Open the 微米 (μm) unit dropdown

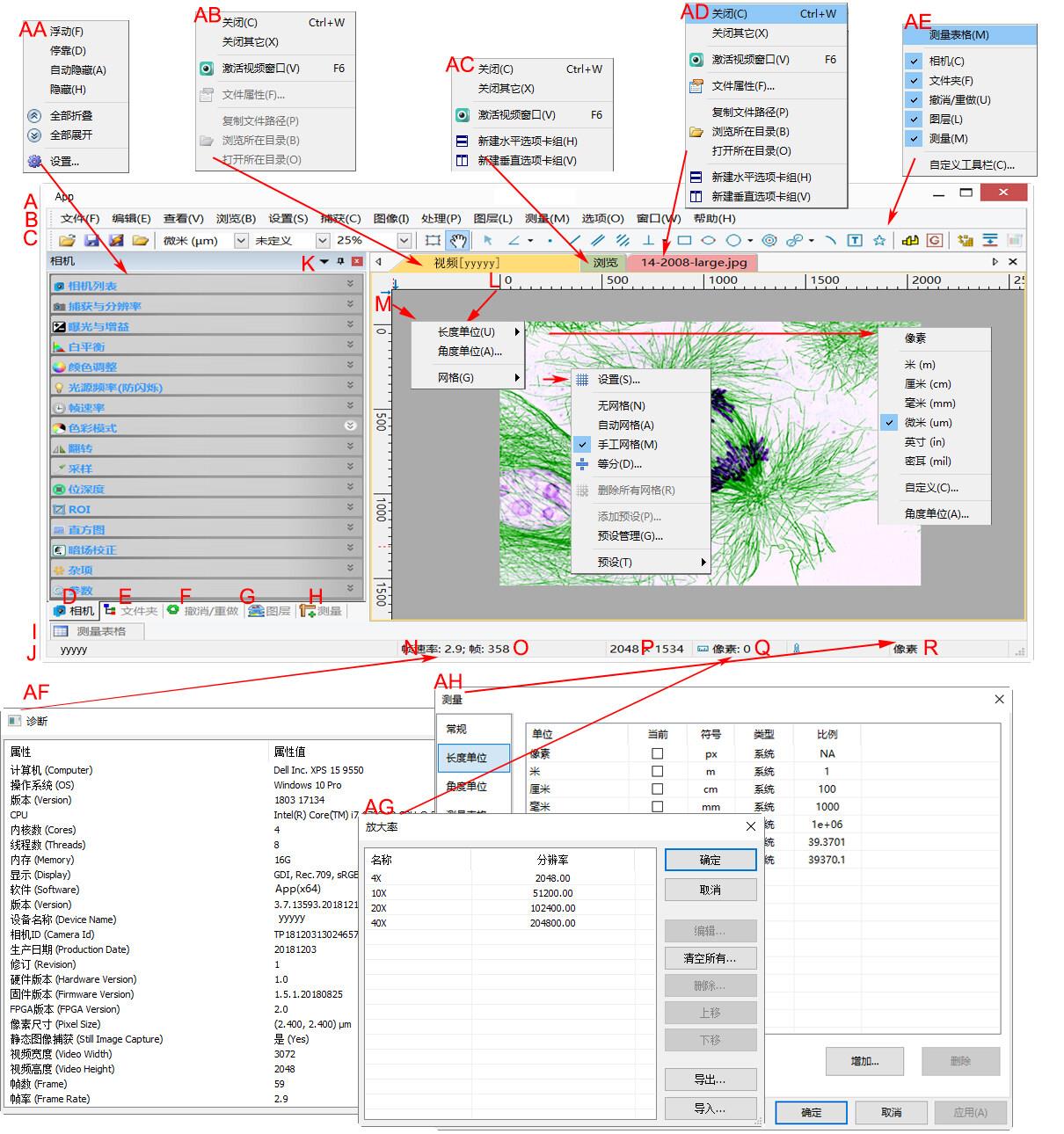tap(241, 240)
